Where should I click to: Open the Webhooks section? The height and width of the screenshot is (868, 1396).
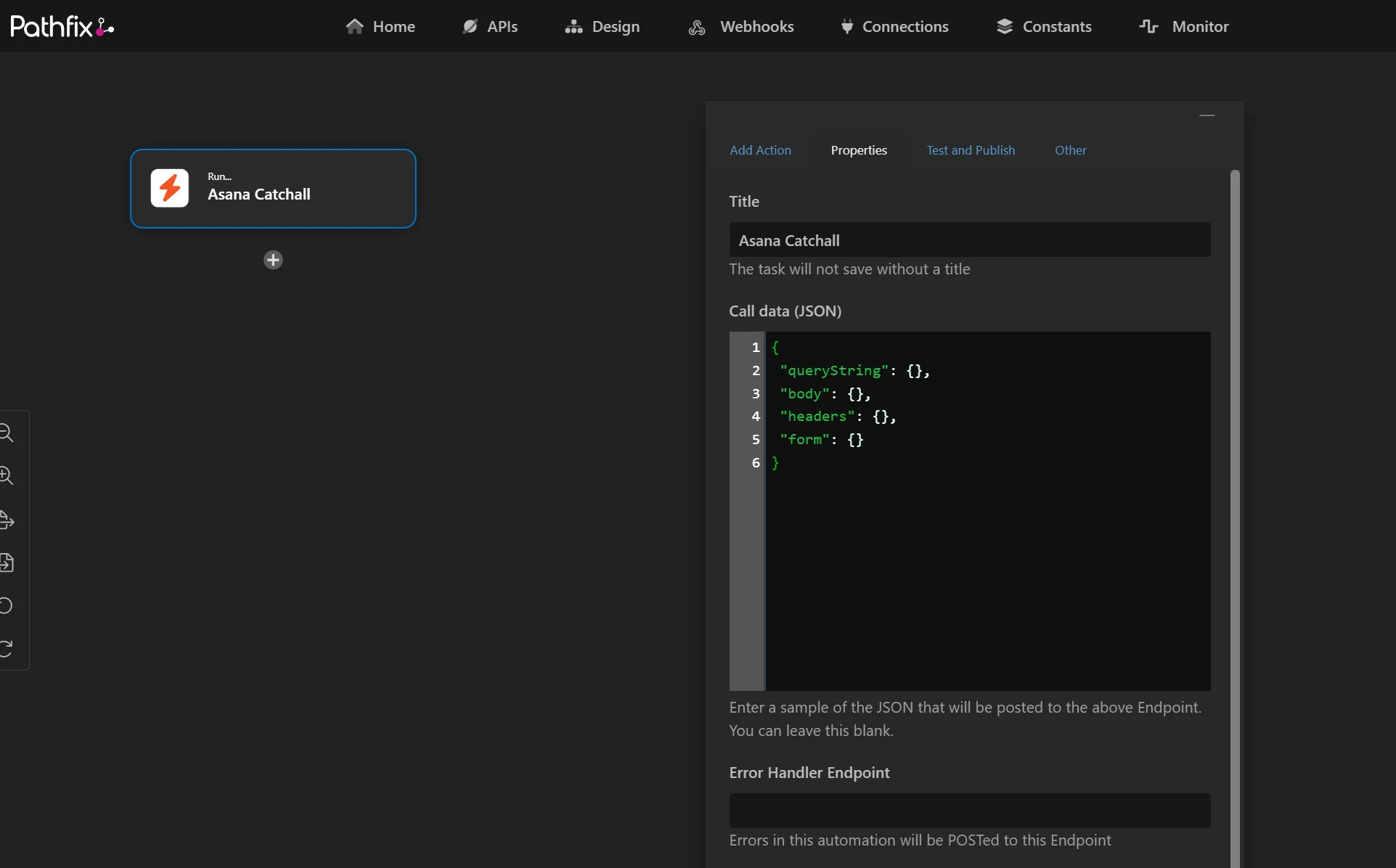740,27
